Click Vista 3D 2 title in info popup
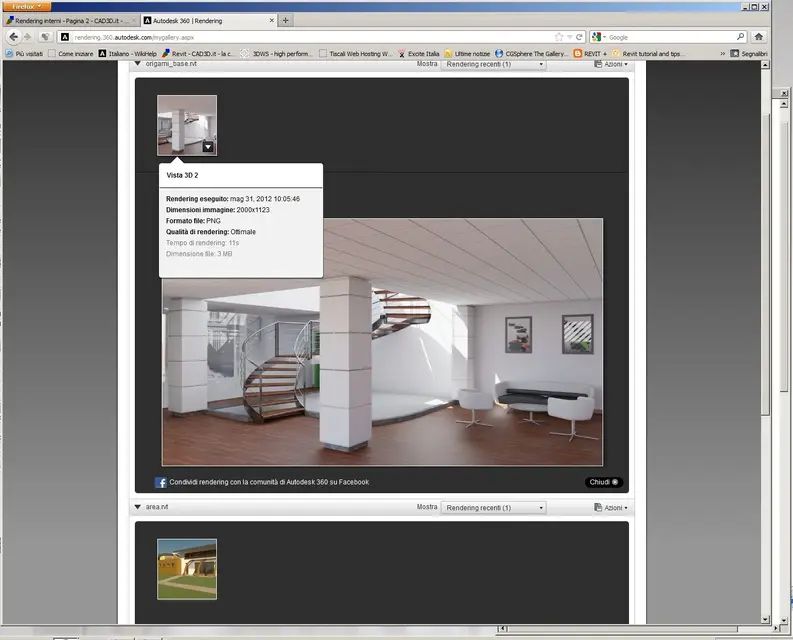 [182, 175]
